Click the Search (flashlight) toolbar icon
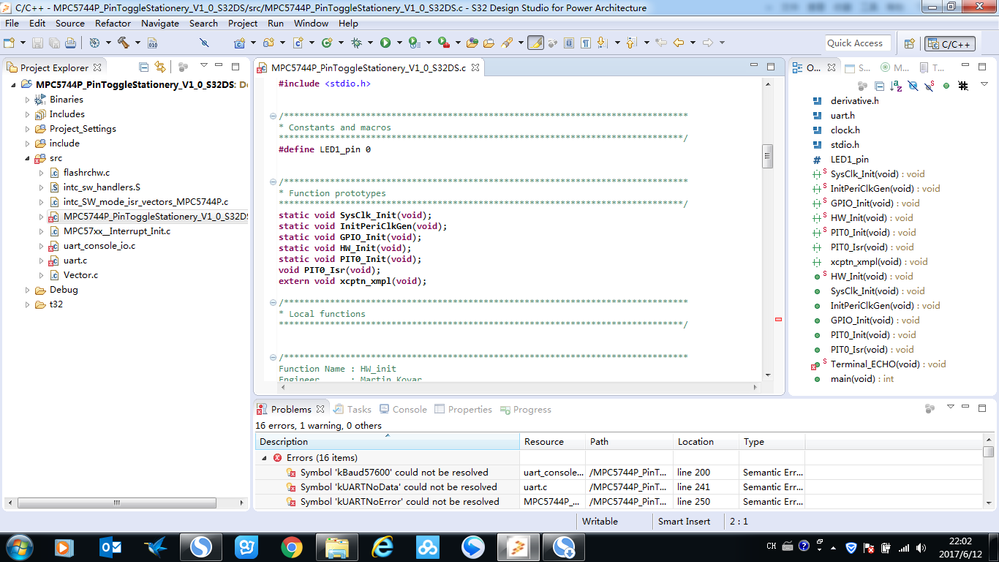This screenshot has height=562, width=999. pos(507,43)
